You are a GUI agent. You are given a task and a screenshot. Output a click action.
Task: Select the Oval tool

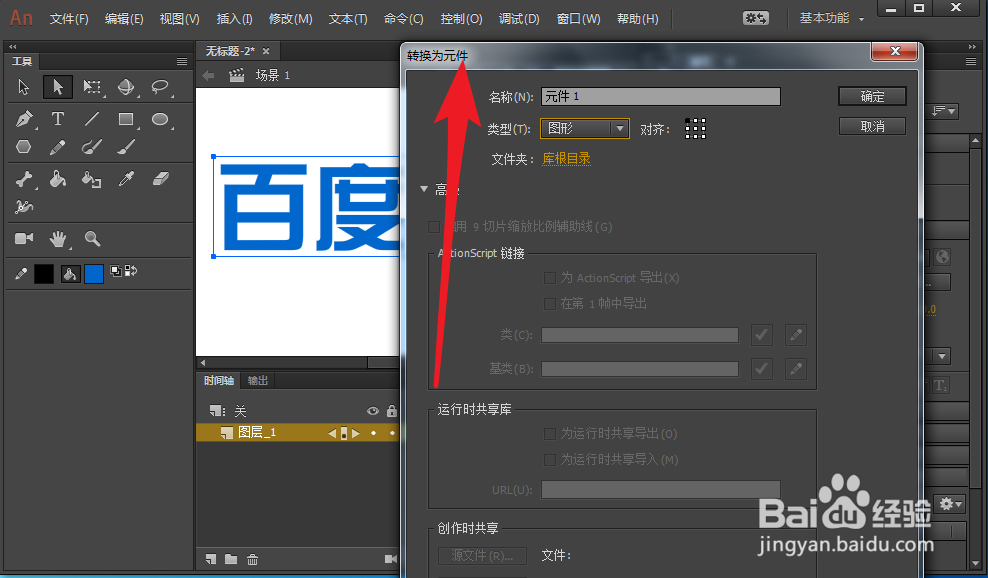coord(160,118)
